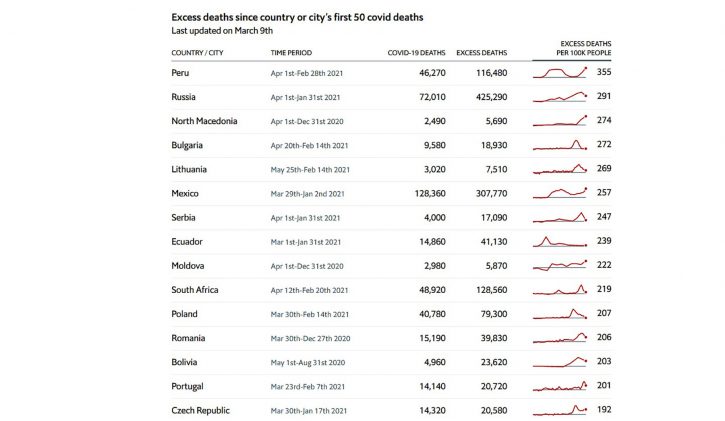Click Moldova's COVID-19 deaths value 2,980

[435, 266]
